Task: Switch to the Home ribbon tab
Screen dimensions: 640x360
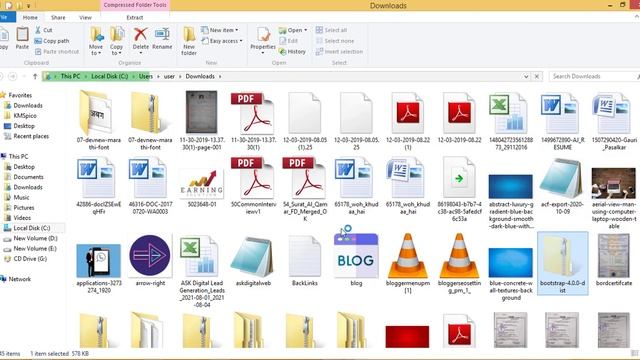Action: 30,18
